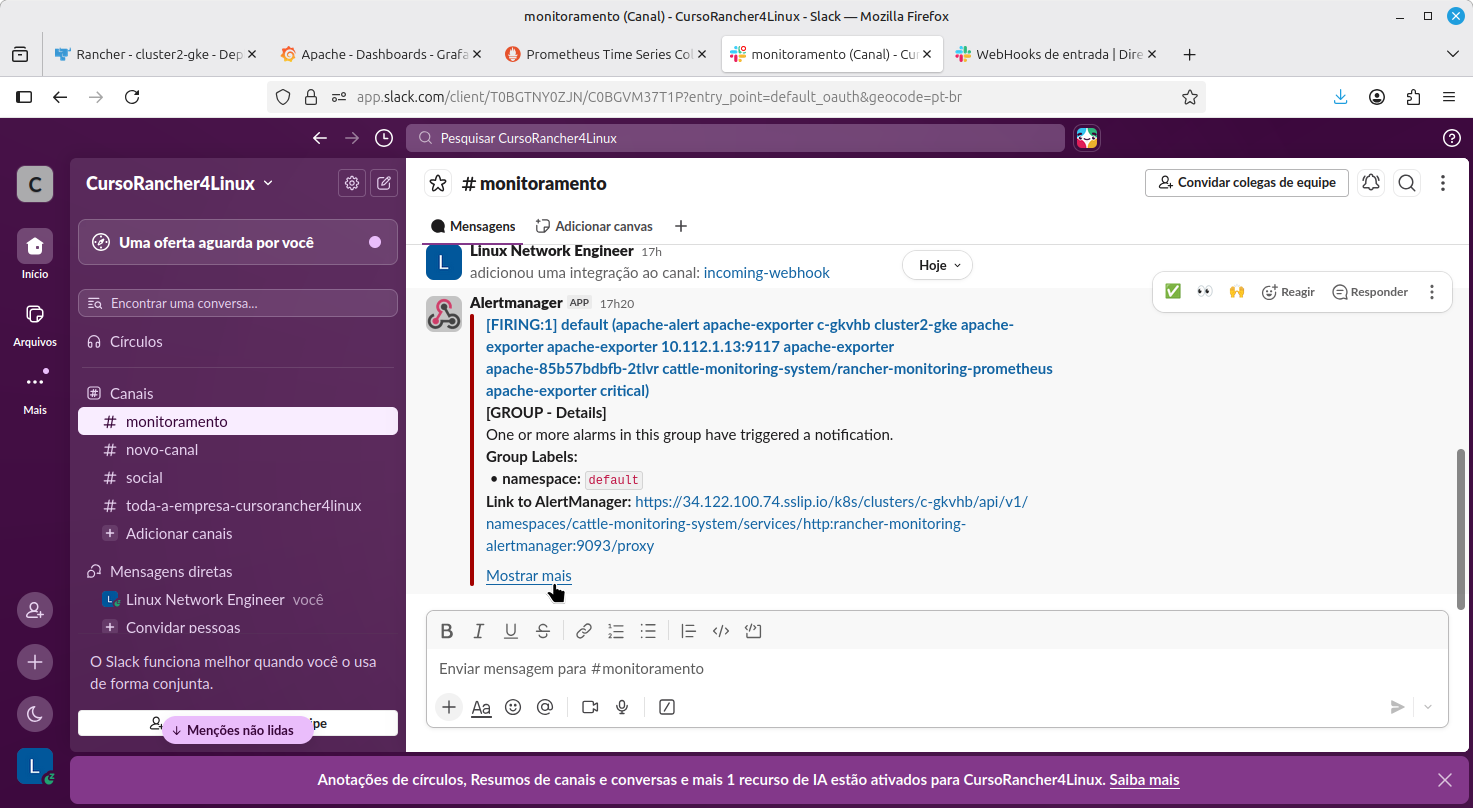Open channel notification settings bell

coord(1371,183)
